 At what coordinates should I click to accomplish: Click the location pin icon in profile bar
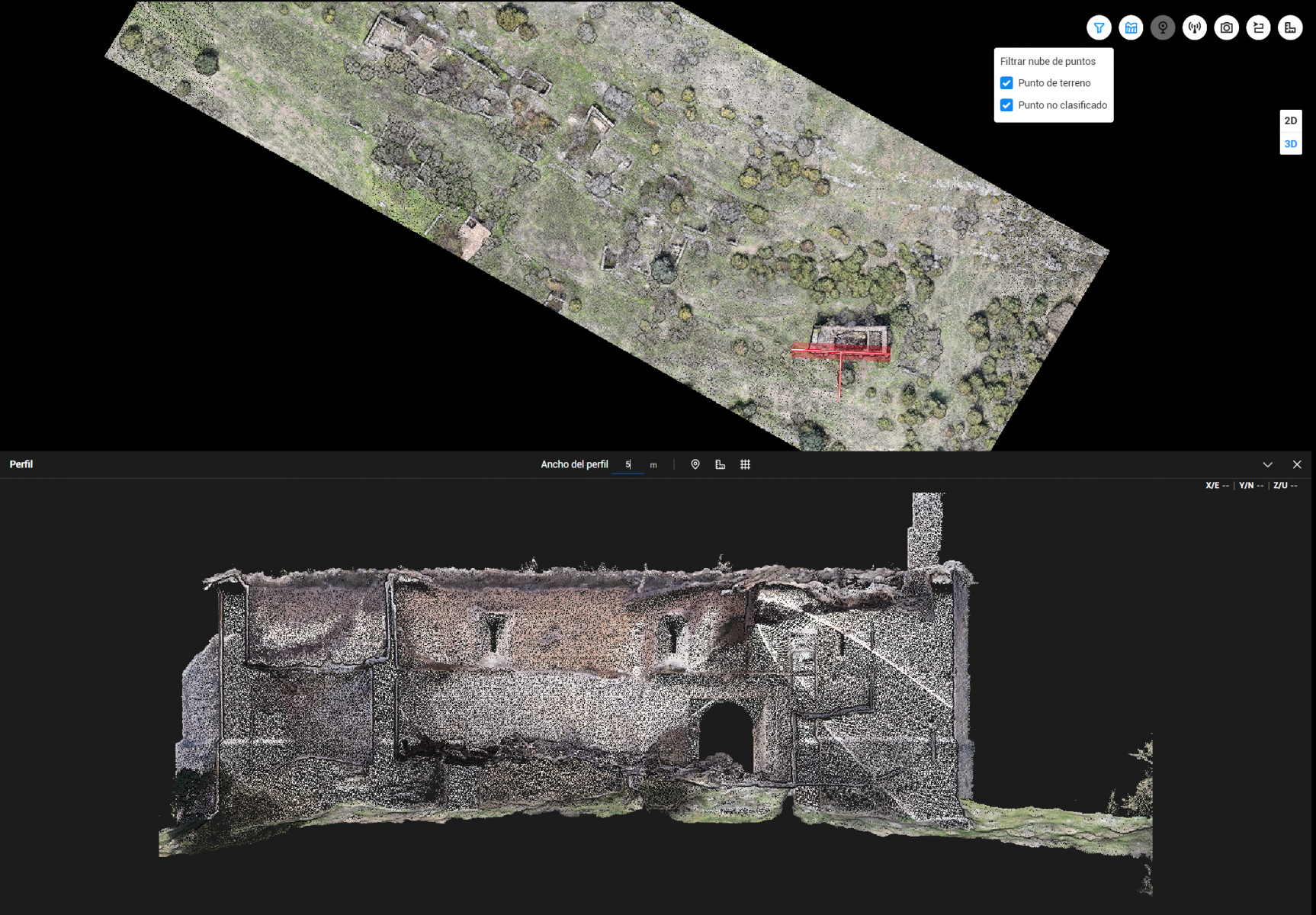(695, 464)
